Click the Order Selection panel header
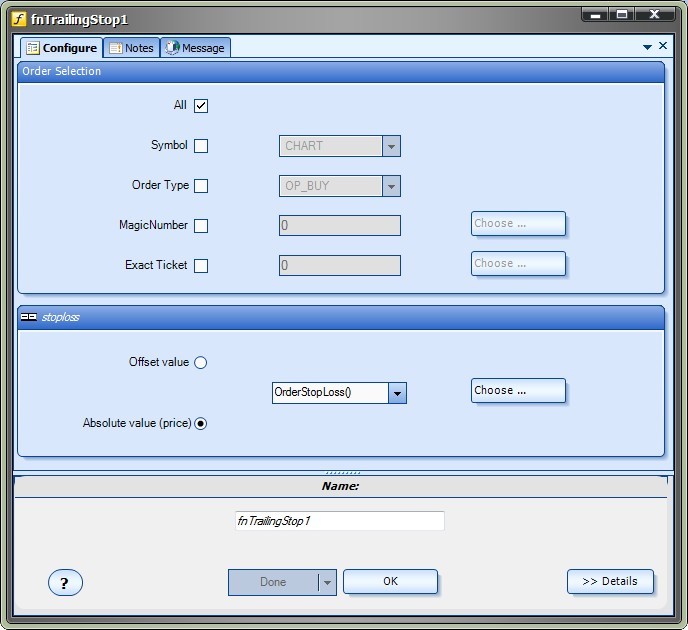This screenshot has height=630, width=688. tap(341, 72)
